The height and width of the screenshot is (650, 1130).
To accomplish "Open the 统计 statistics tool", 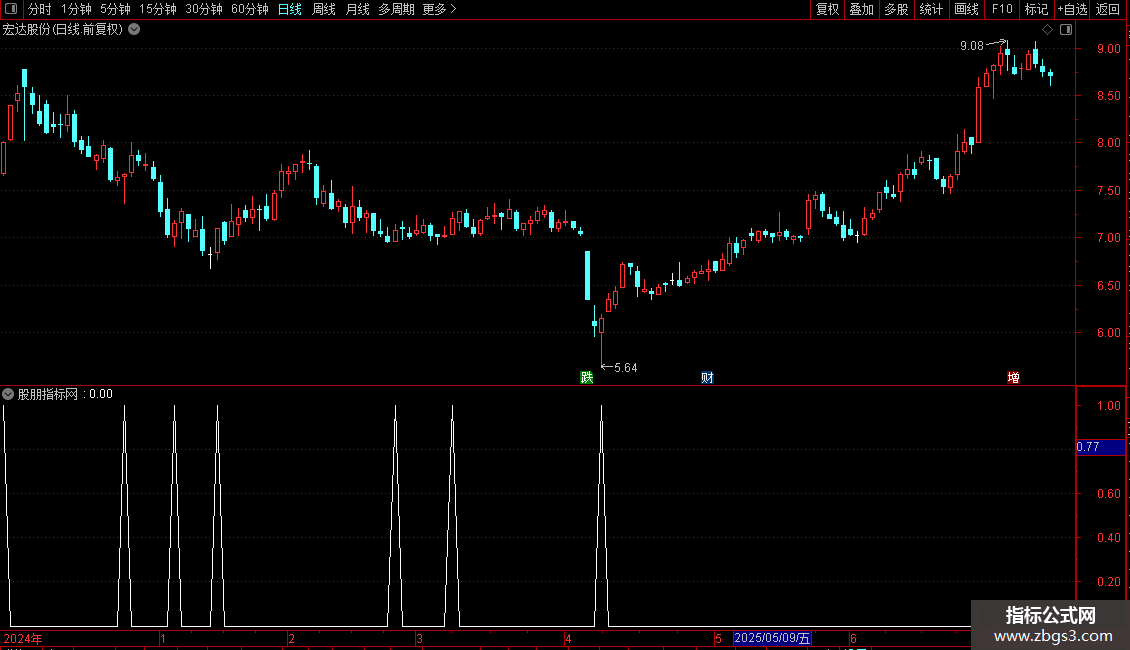I will (x=931, y=9).
